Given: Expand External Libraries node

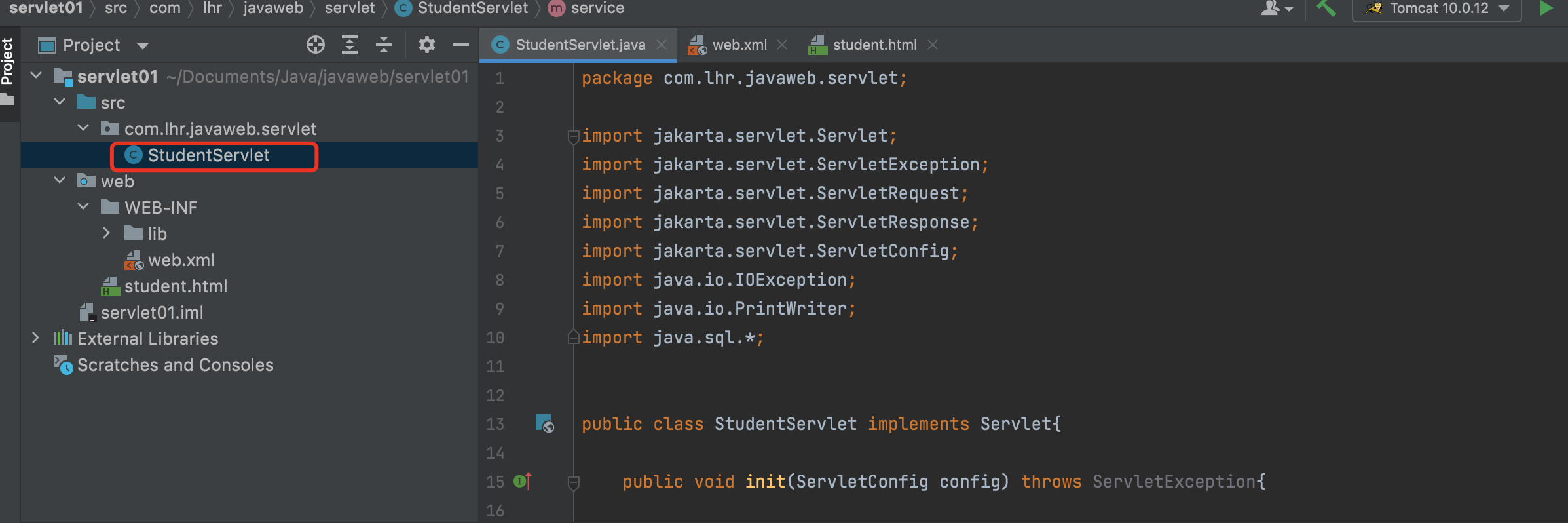Looking at the screenshot, I should 36,338.
